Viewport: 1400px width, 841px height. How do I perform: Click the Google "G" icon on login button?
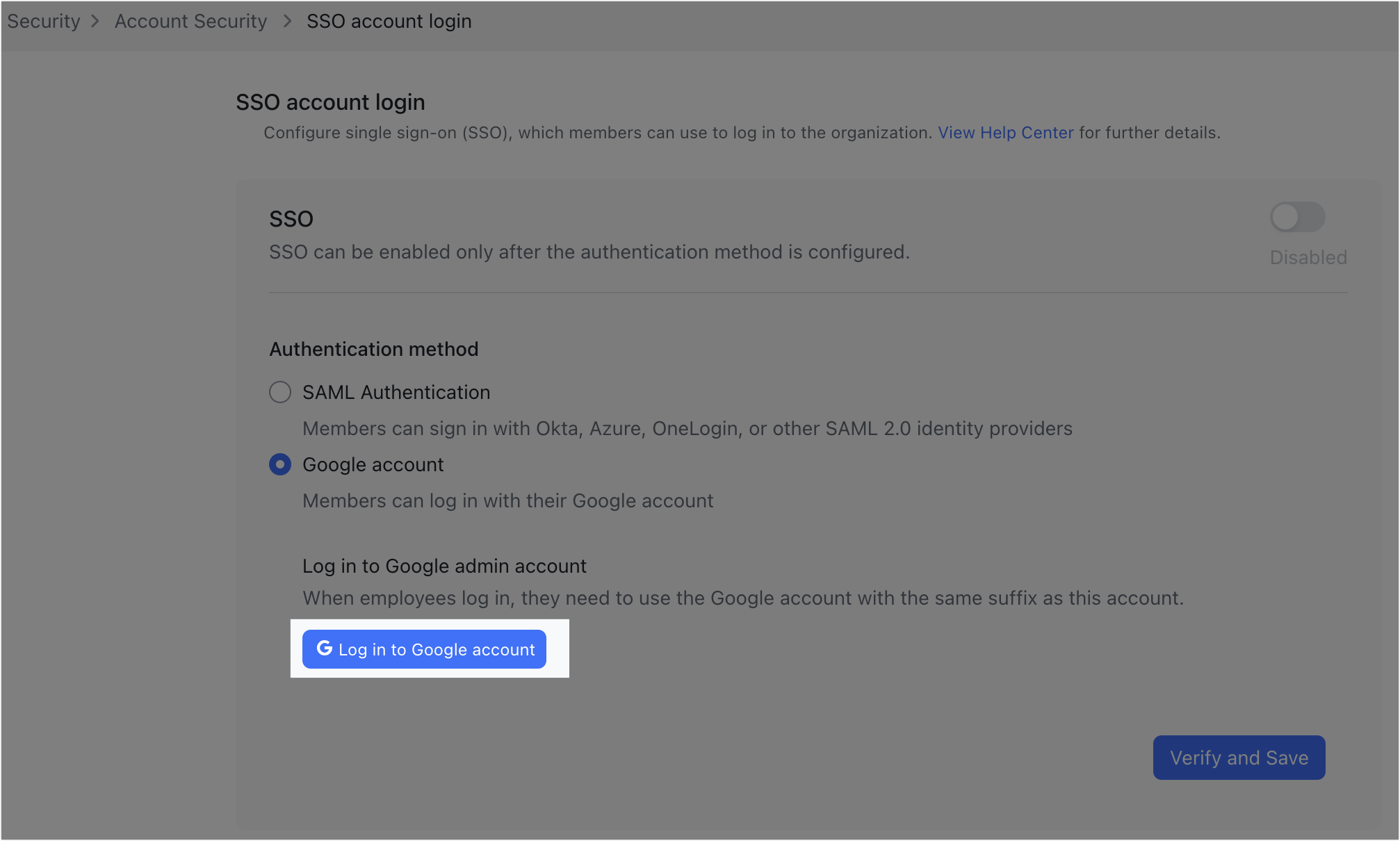click(325, 648)
